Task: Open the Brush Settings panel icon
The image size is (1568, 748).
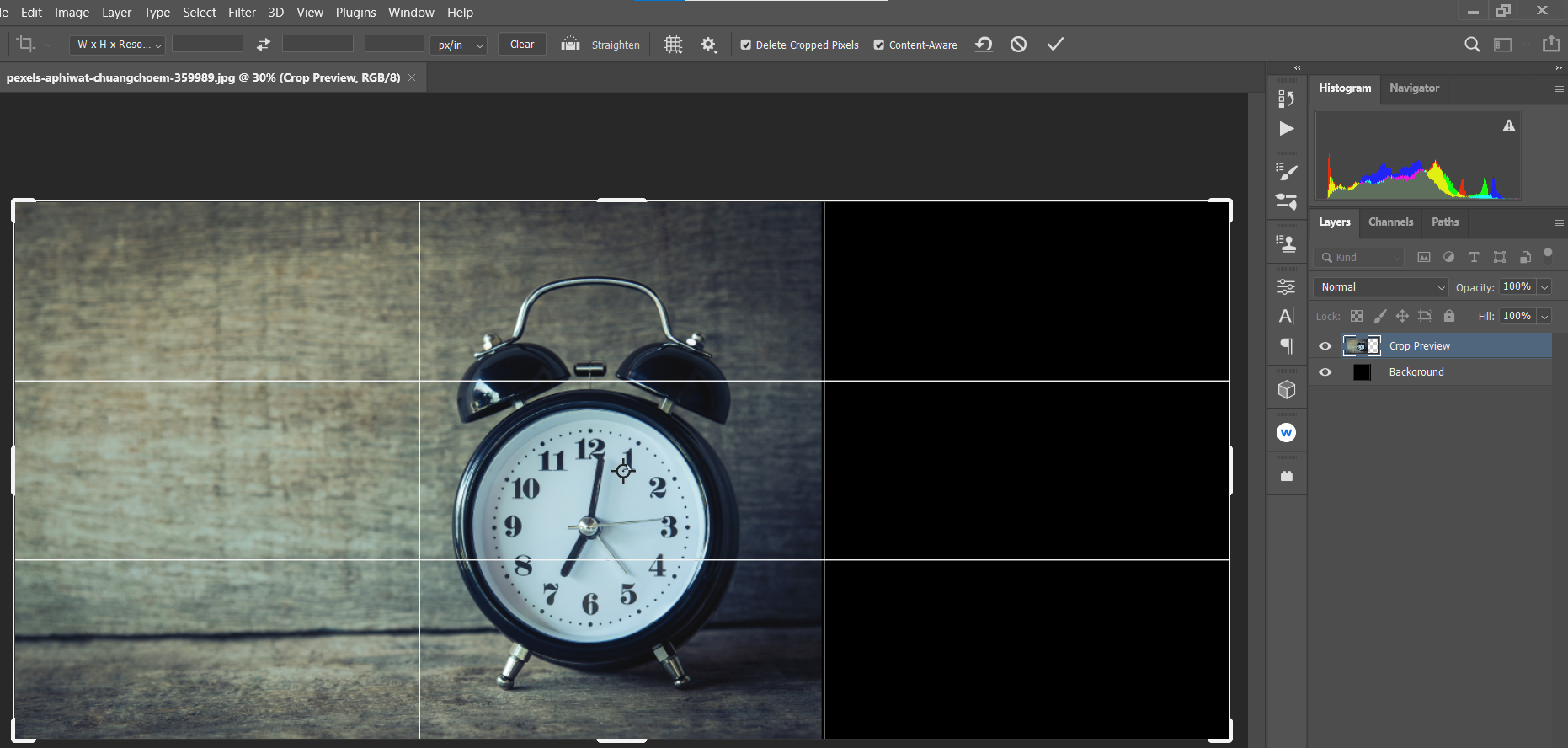Action: 1286,172
